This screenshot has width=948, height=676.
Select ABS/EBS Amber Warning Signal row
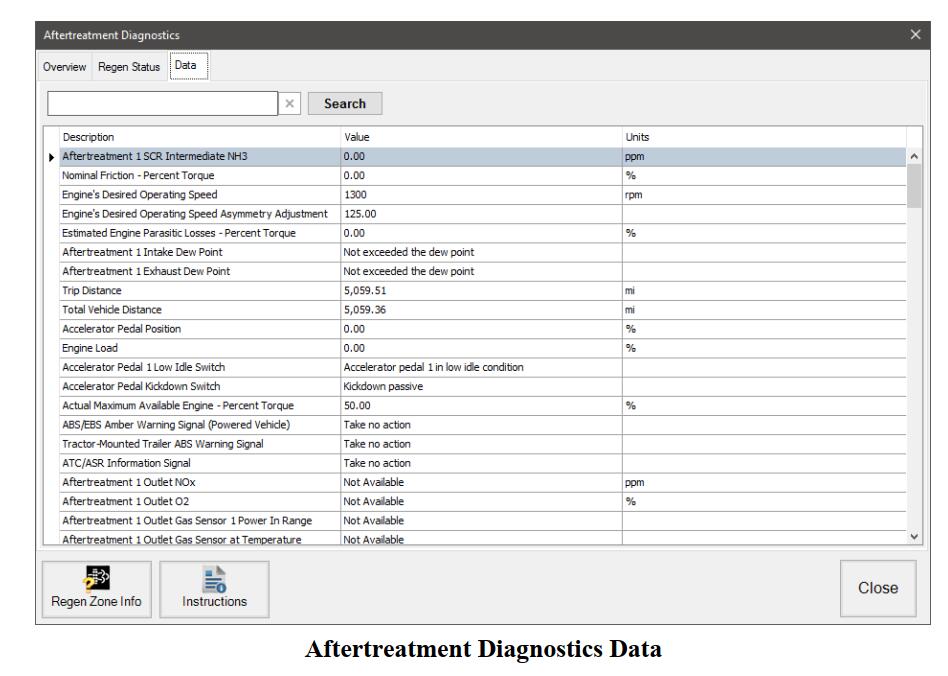[x=482, y=425]
